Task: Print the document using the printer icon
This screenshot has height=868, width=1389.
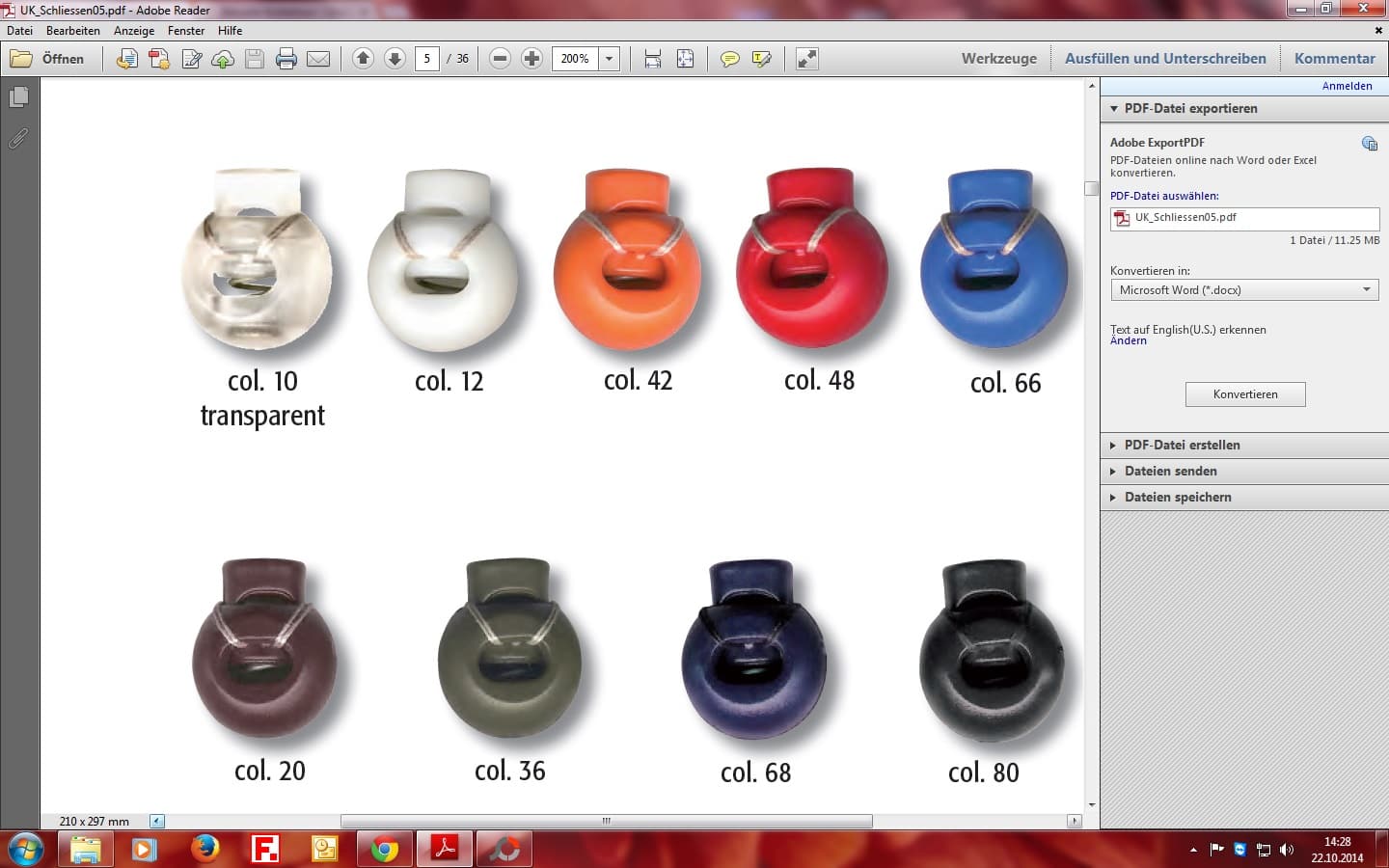Action: (286, 59)
